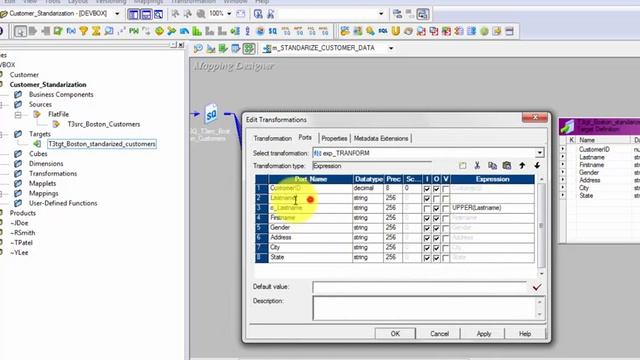Image resolution: width=640 pixels, height=360 pixels.
Task: Click the zoom magnifier icon beside 100%
Action: [201, 14]
